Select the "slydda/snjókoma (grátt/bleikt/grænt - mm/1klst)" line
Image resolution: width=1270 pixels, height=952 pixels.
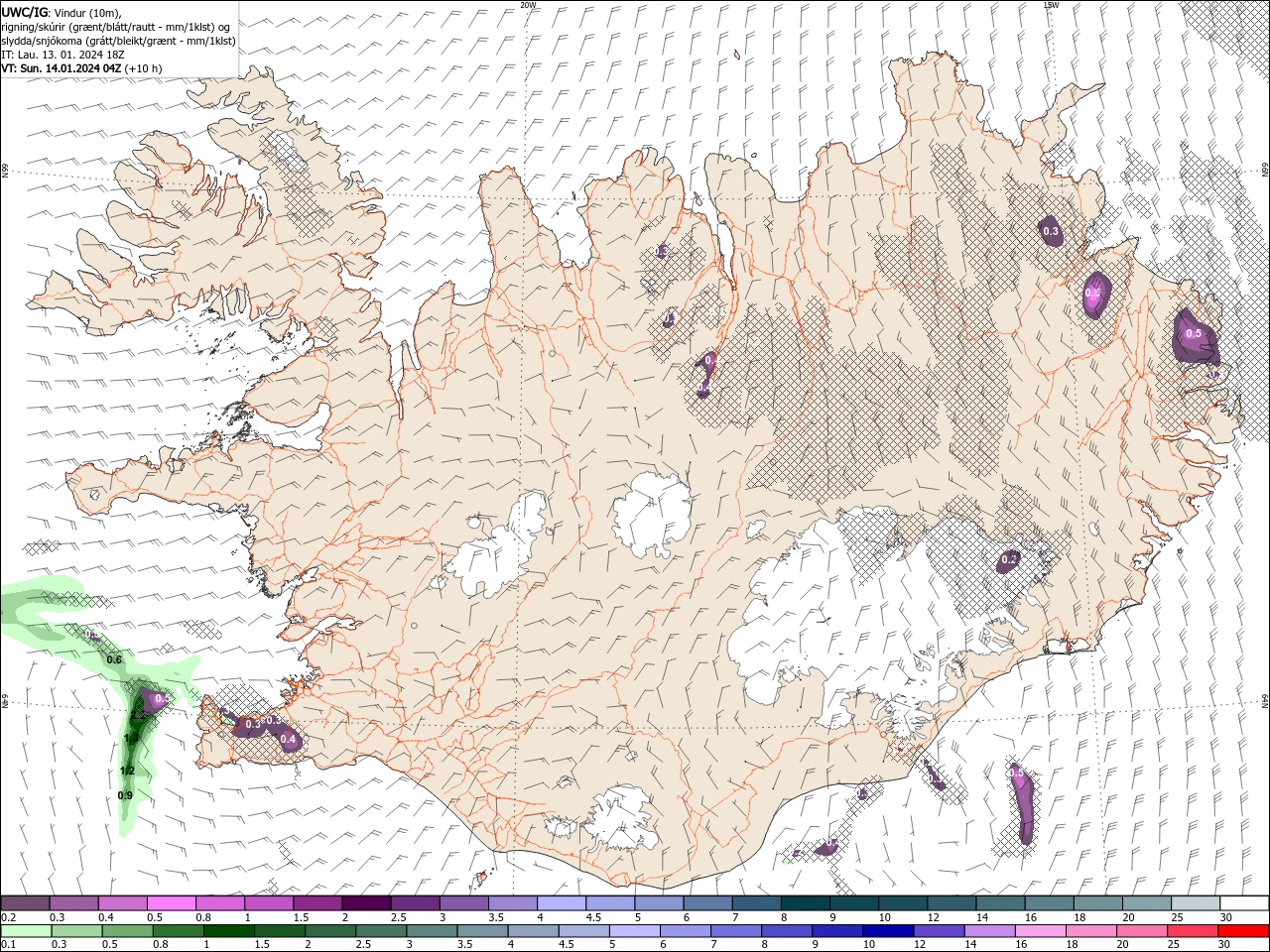(x=118, y=41)
